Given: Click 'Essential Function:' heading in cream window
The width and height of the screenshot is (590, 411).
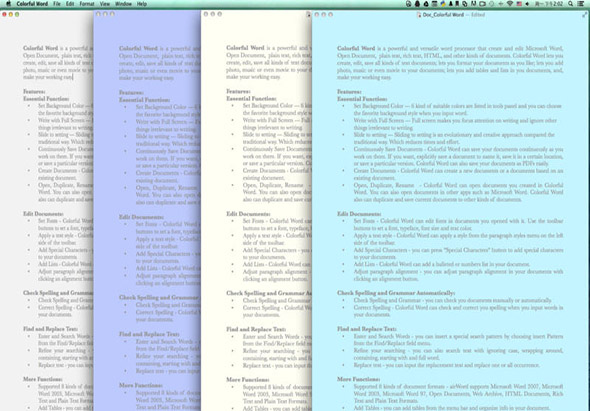Looking at the screenshot, I should (251, 99).
